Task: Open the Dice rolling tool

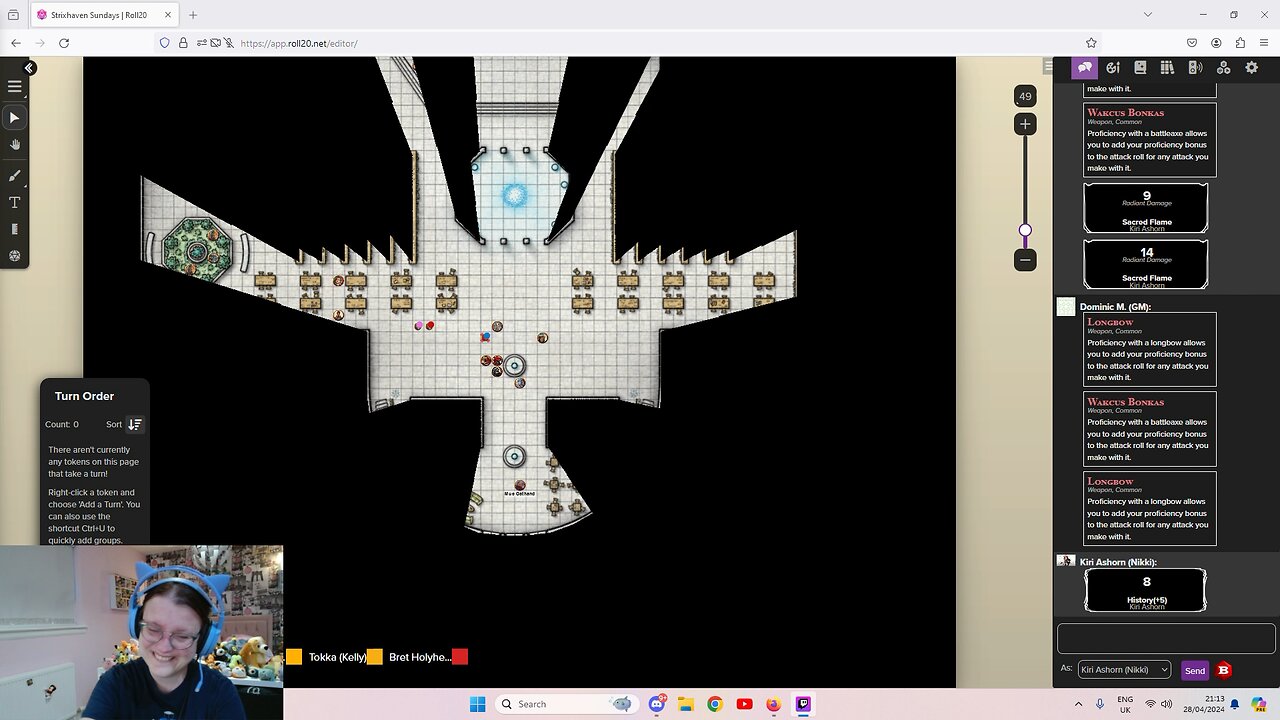Action: click(15, 256)
